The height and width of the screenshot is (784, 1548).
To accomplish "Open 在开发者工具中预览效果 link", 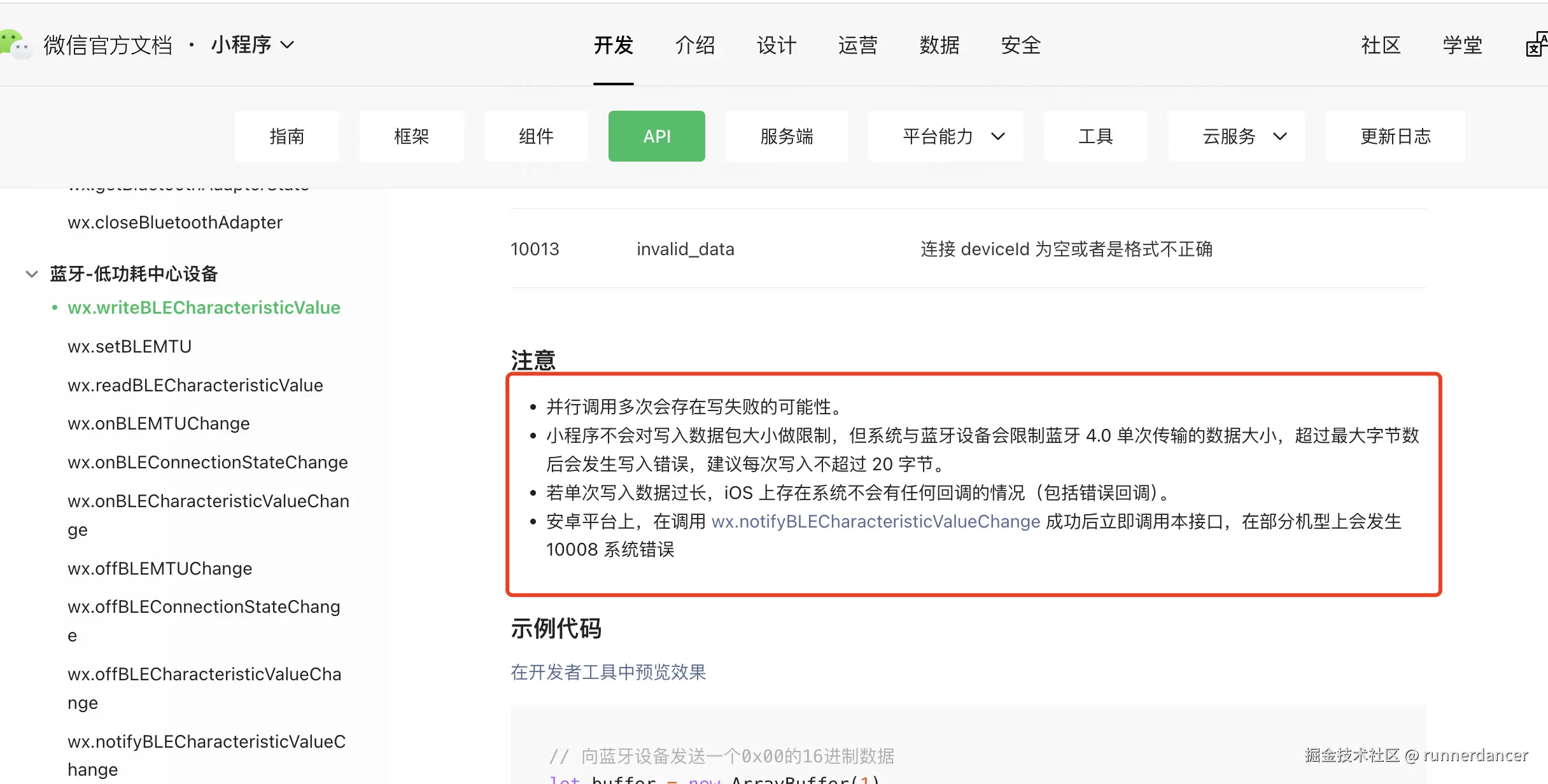I will 608,672.
